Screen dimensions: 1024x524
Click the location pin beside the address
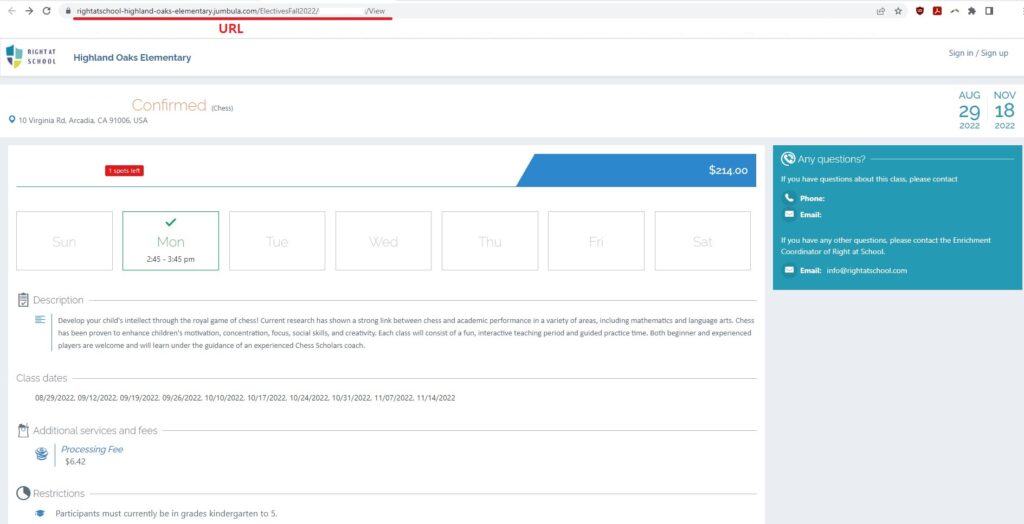click(x=12, y=120)
